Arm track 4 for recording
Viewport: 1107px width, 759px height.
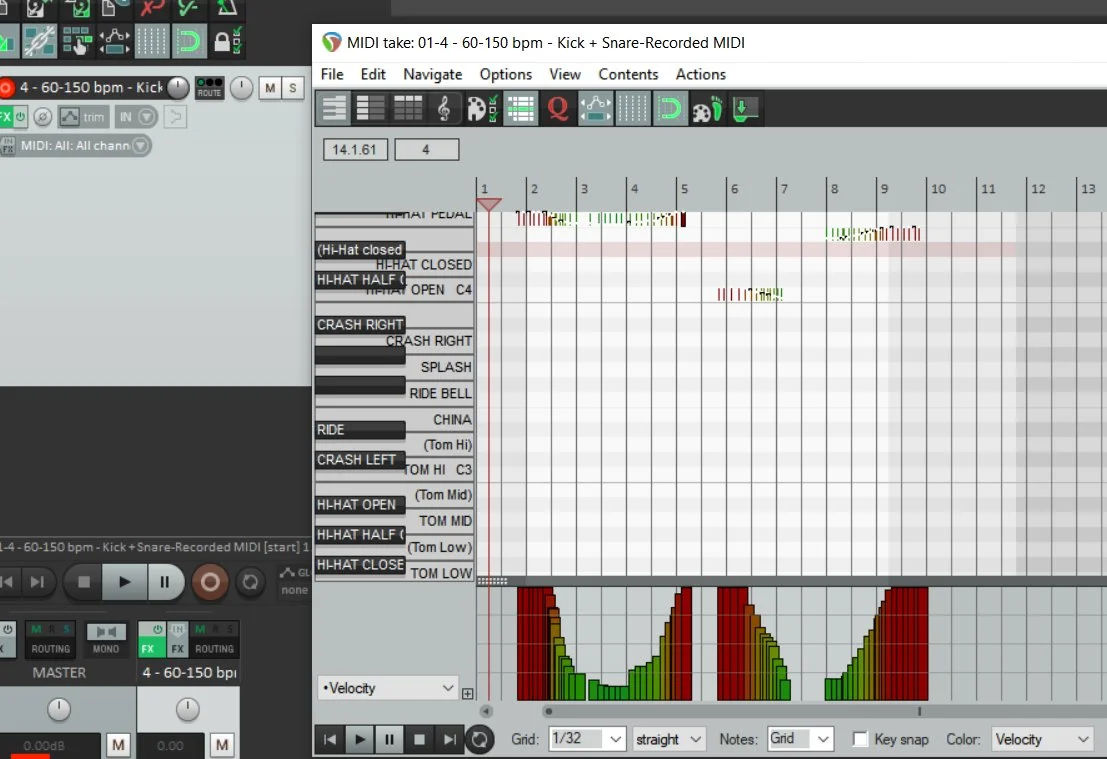(x=6, y=88)
